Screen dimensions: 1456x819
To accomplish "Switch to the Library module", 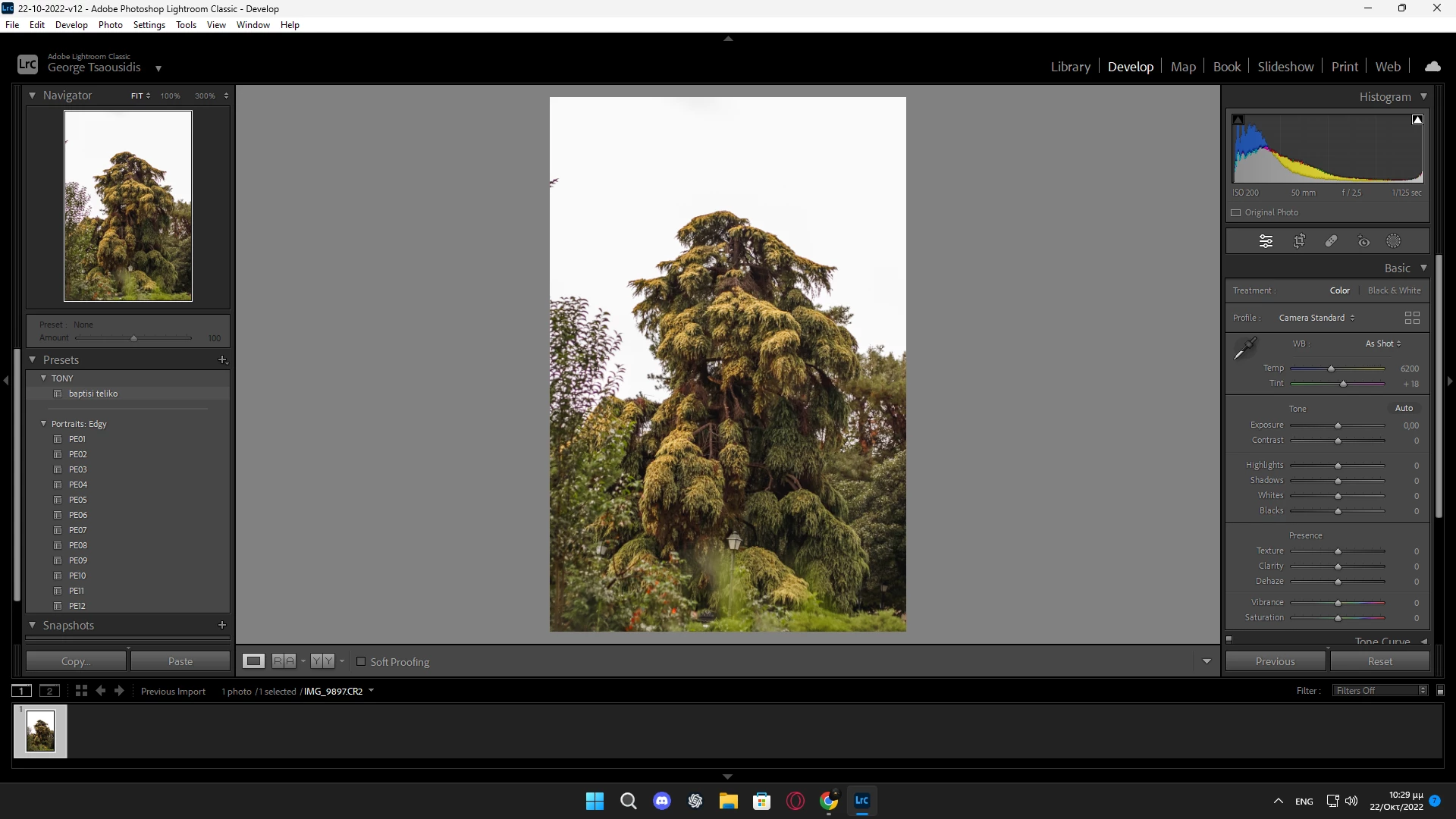I will click(x=1070, y=67).
